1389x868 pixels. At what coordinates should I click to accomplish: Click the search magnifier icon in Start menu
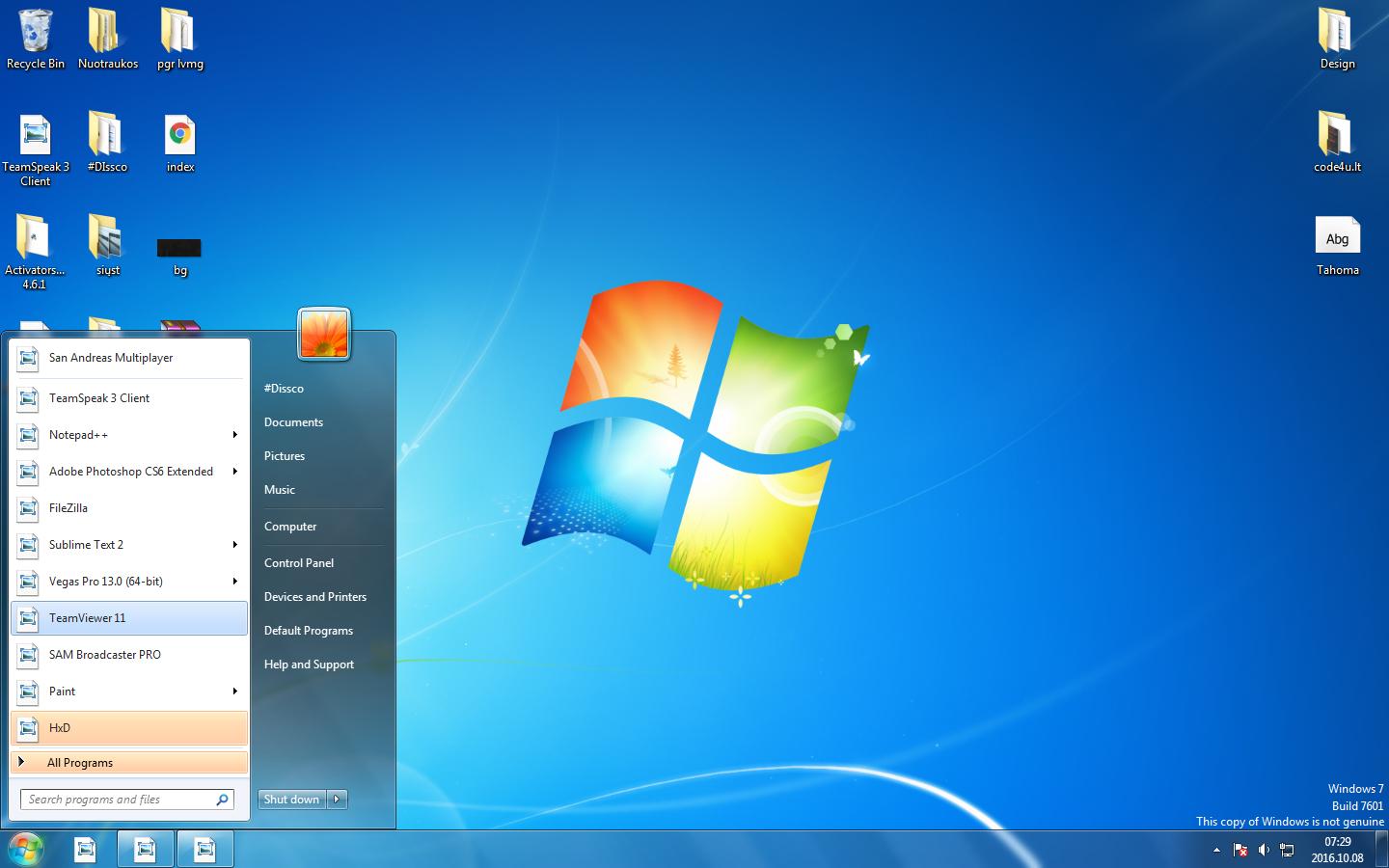coord(222,800)
